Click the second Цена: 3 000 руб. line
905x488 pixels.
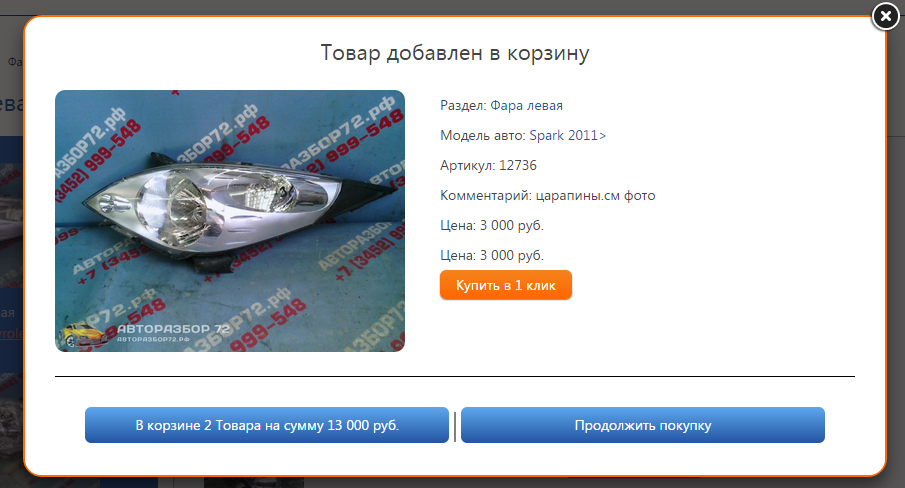click(x=492, y=256)
